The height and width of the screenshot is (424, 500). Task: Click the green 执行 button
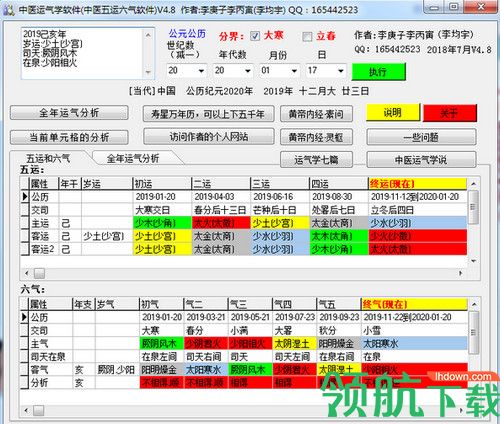point(379,72)
